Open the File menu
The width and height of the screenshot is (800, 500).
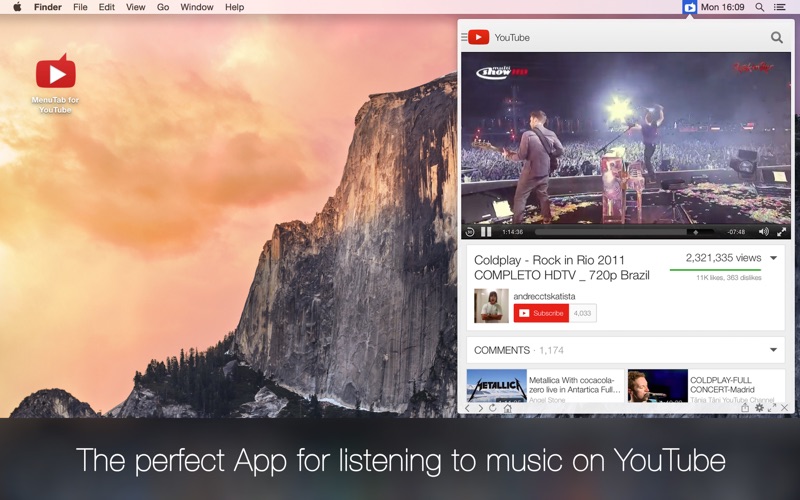(80, 7)
